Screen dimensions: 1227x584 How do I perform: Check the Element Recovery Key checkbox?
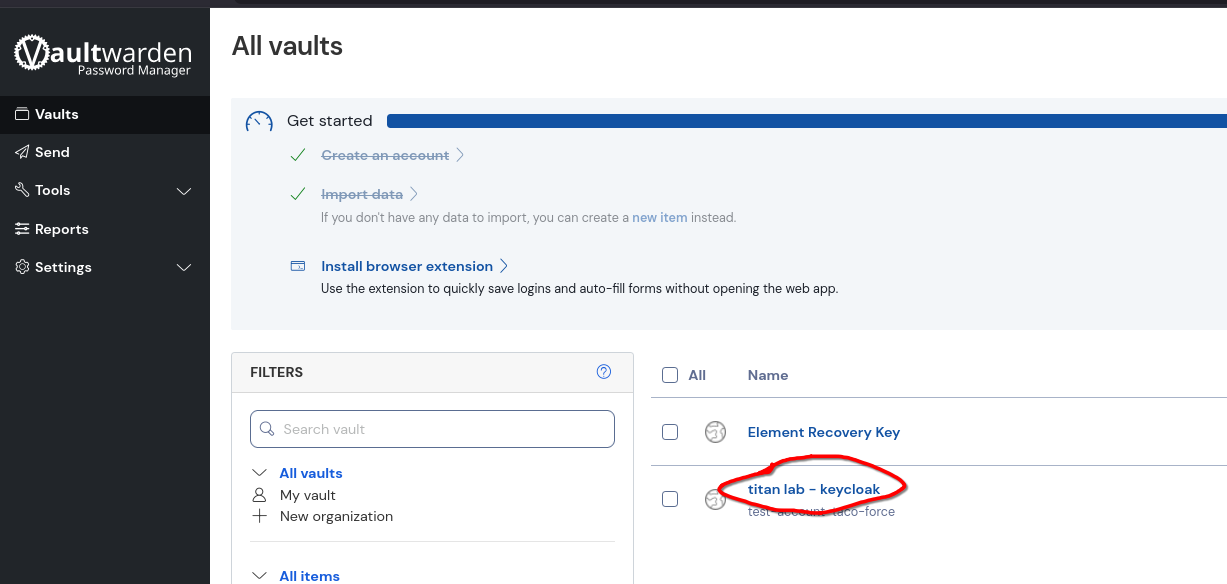coord(670,432)
